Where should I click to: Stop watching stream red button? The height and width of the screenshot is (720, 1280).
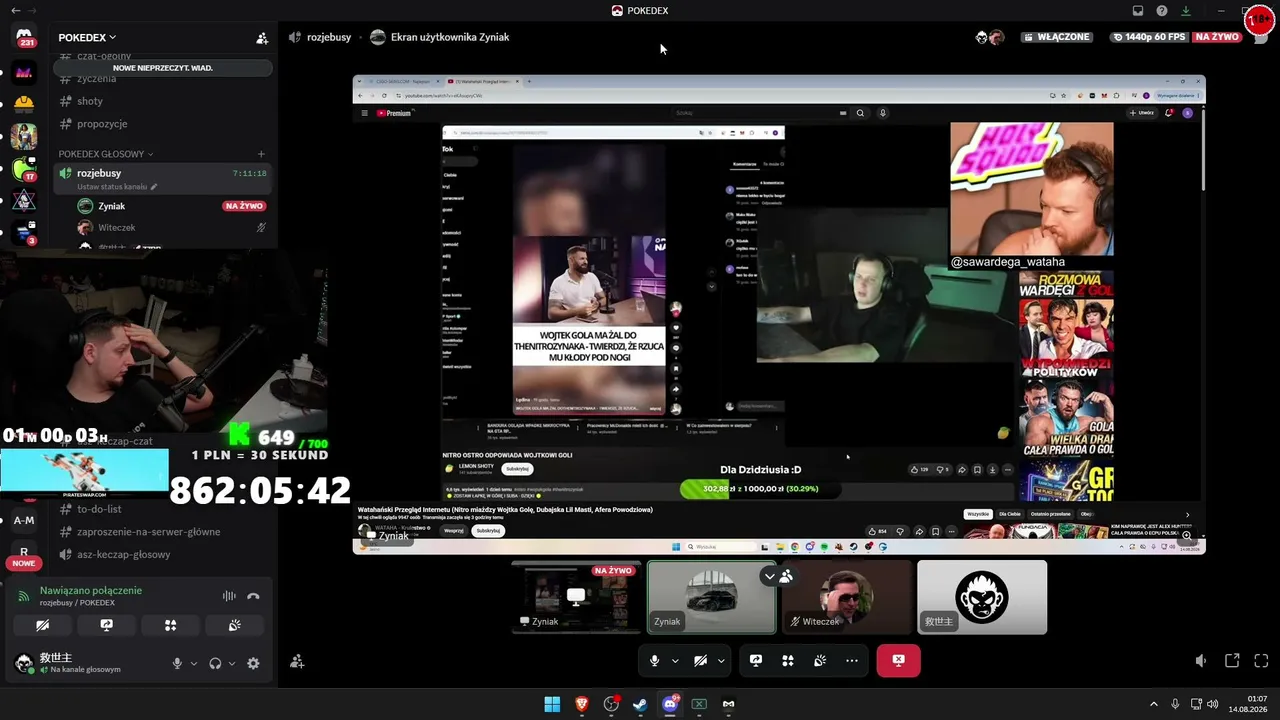tap(898, 660)
